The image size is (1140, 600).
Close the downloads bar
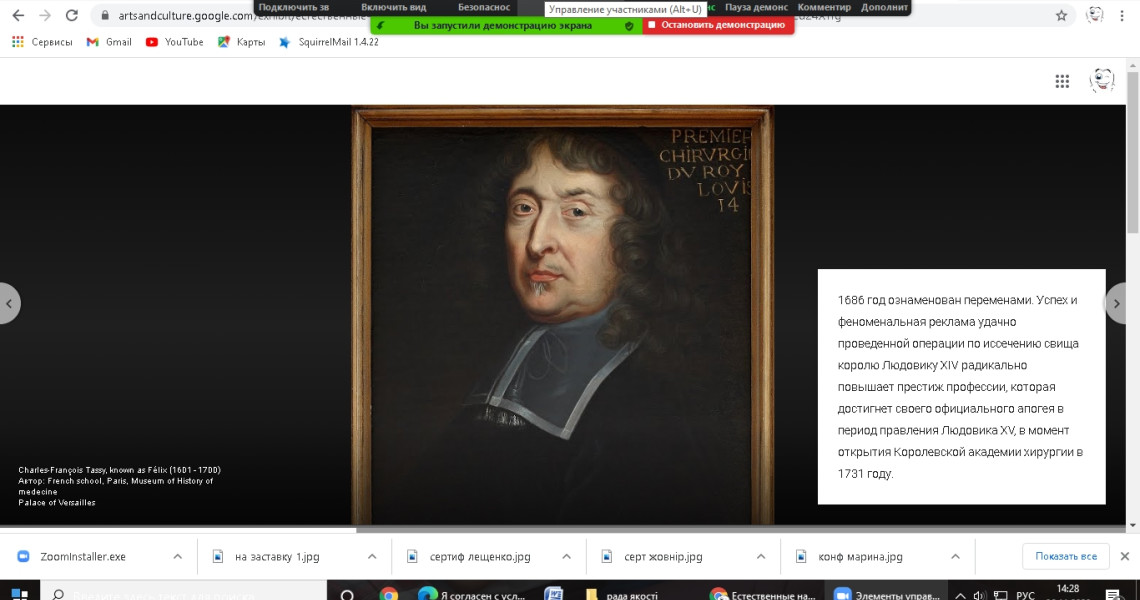(x=1125, y=556)
